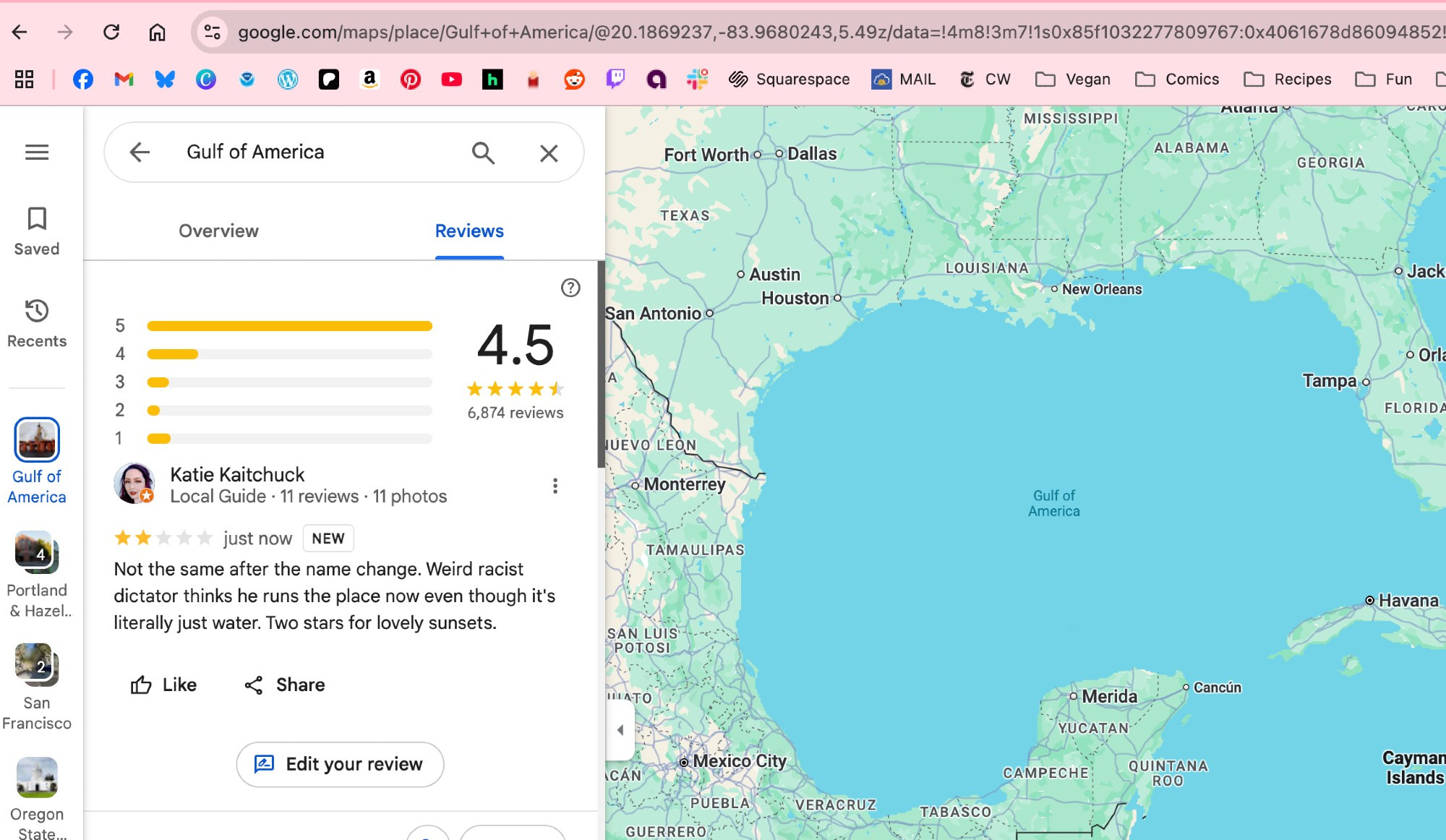Go to the browser home page
Image resolution: width=1446 pixels, height=840 pixels.
click(157, 32)
